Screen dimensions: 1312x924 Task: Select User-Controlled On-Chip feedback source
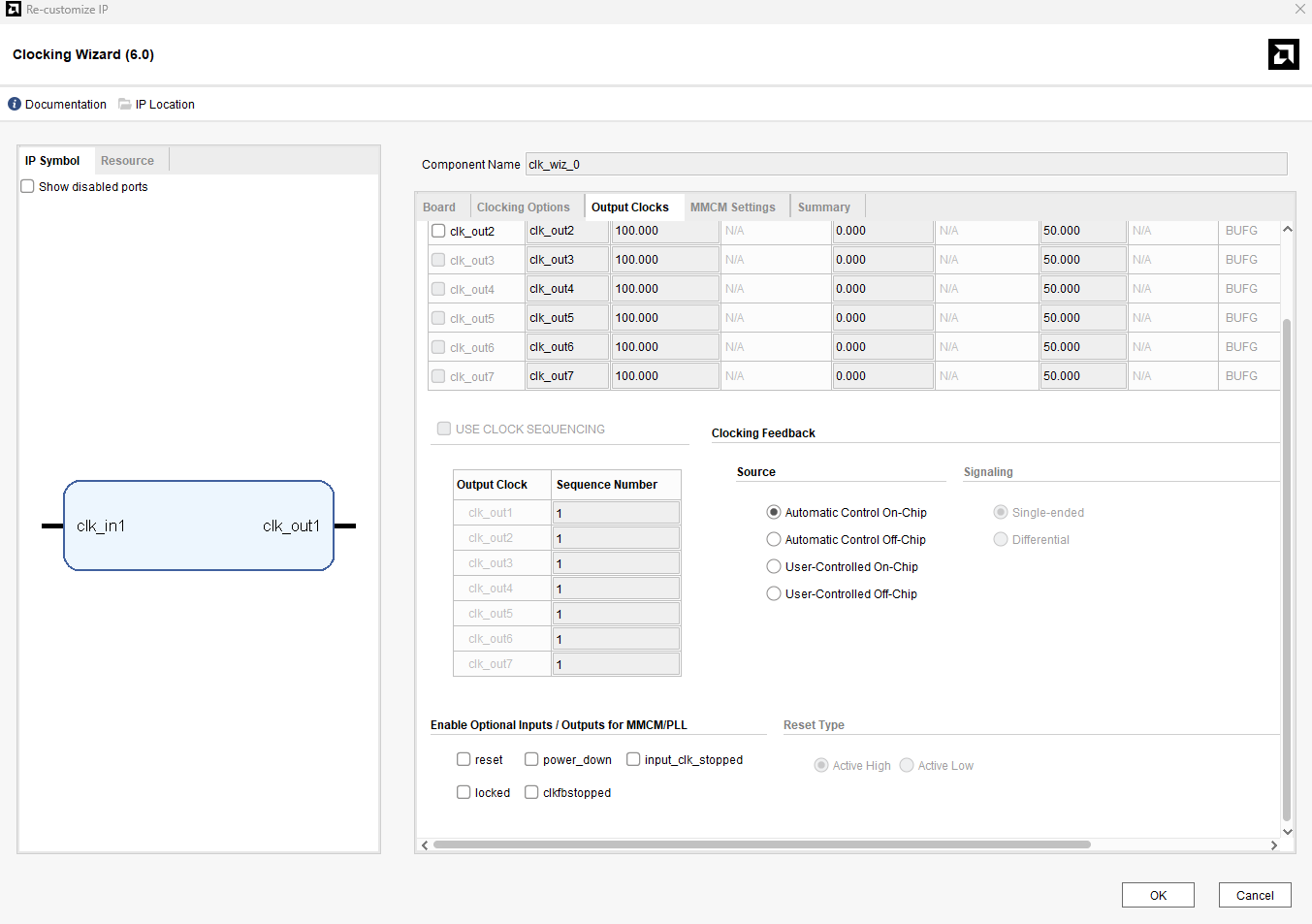click(774, 567)
